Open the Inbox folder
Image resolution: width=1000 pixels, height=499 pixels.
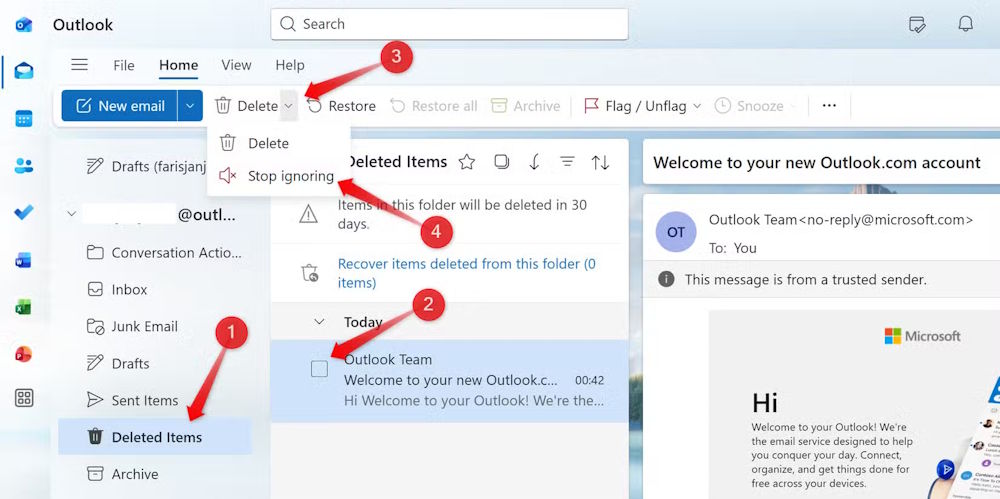click(x=154, y=290)
